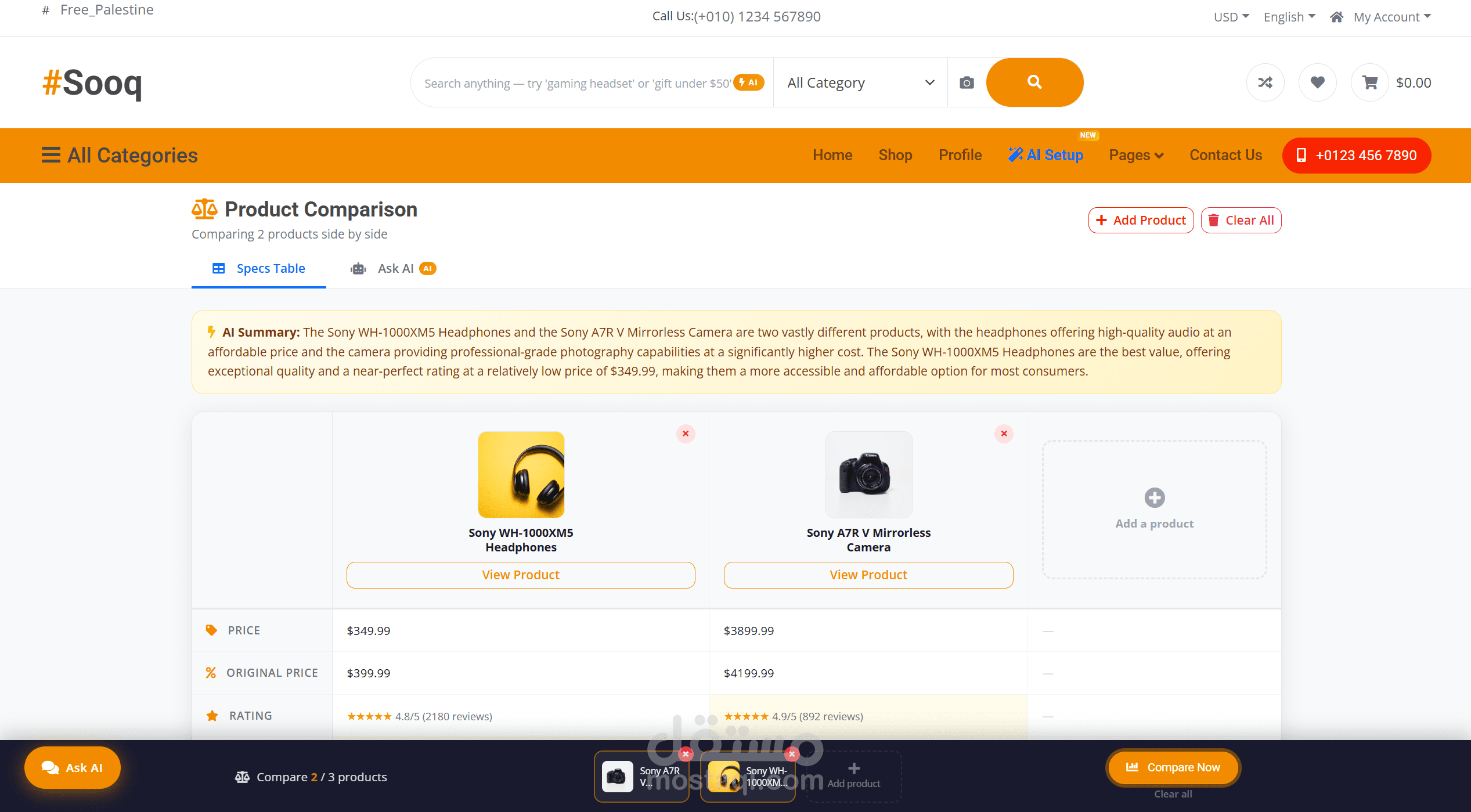Expand the English language dropdown
The width and height of the screenshot is (1471, 812).
(1289, 17)
